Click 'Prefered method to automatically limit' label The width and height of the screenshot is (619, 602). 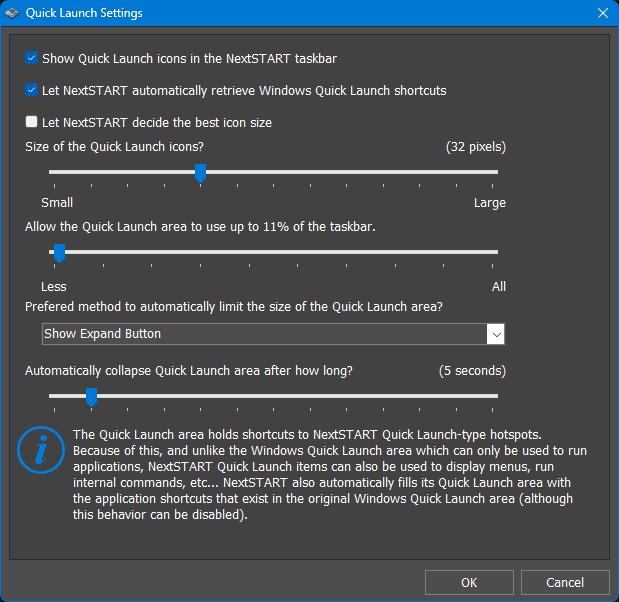tap(234, 307)
